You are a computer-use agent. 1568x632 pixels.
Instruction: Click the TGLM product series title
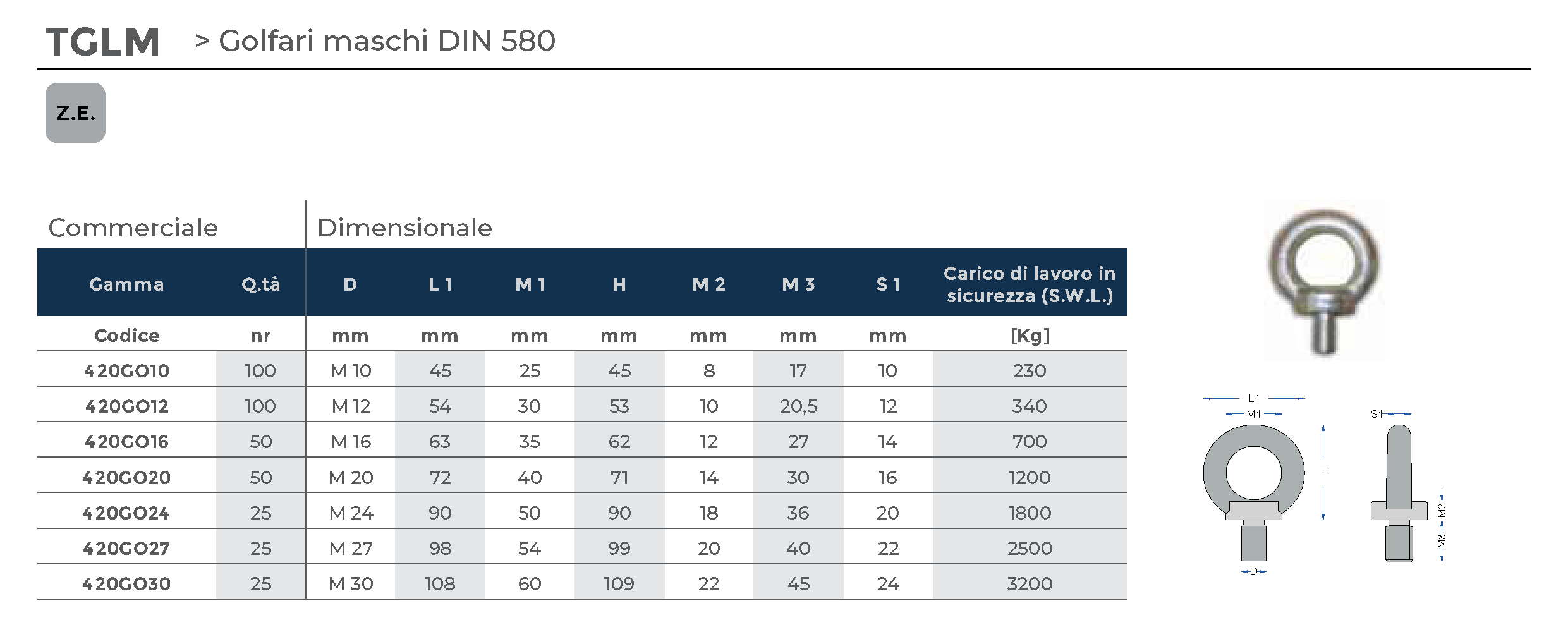(x=103, y=42)
